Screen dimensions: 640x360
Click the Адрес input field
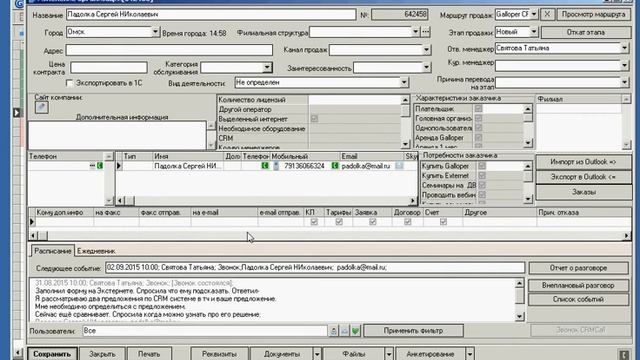point(169,50)
